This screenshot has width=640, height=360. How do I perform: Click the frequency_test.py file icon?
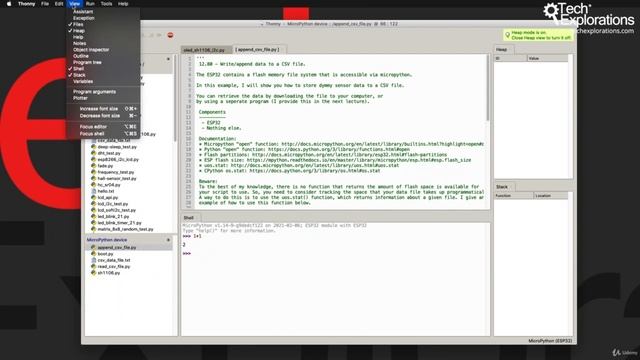coord(93,172)
